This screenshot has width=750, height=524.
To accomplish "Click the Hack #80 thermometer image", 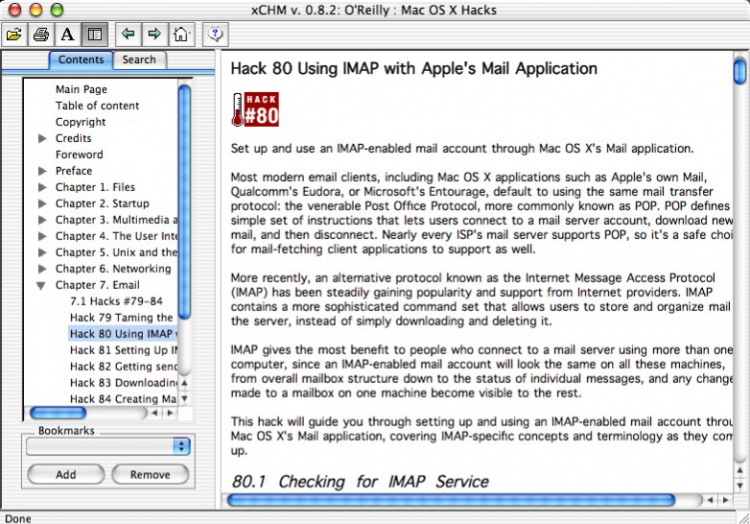I will [255, 109].
